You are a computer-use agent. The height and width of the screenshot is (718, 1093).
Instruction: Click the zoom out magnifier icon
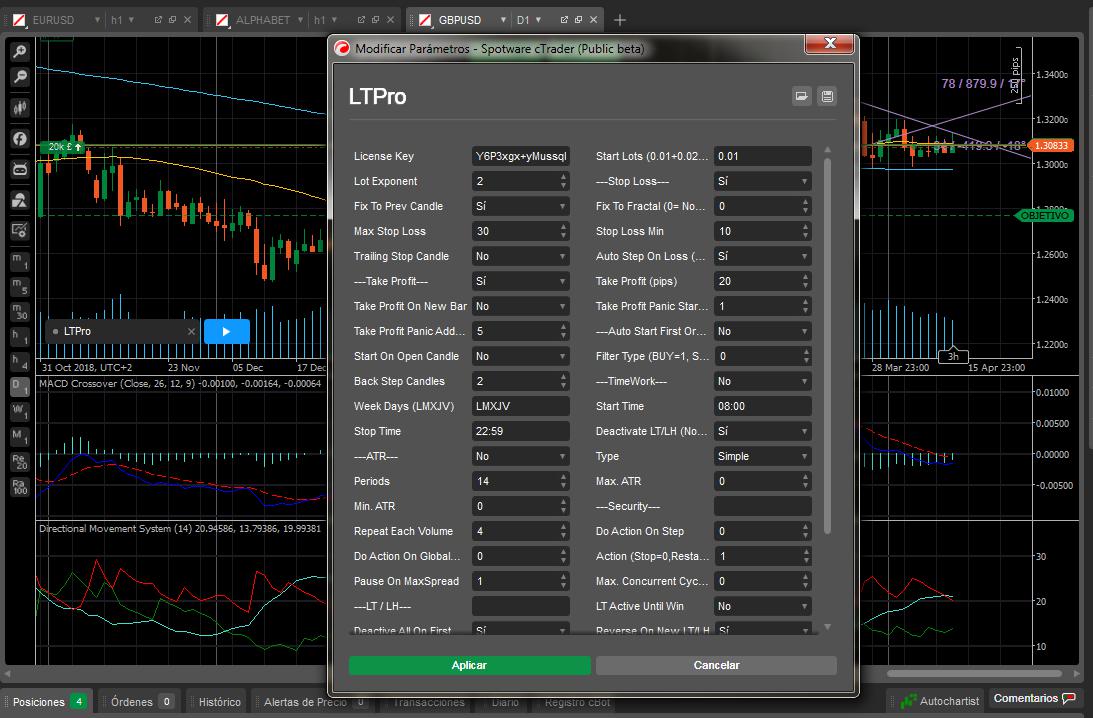click(x=20, y=77)
